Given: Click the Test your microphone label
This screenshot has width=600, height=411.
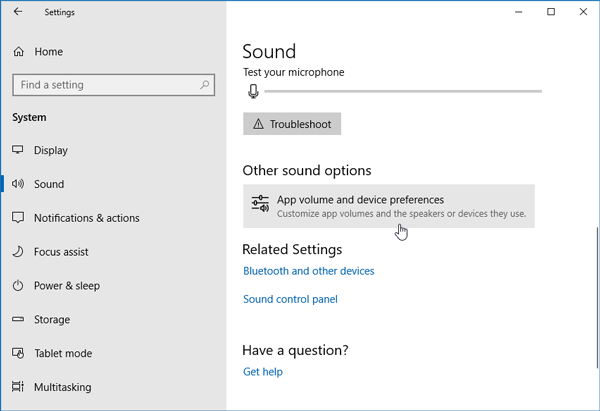Looking at the screenshot, I should click(294, 72).
